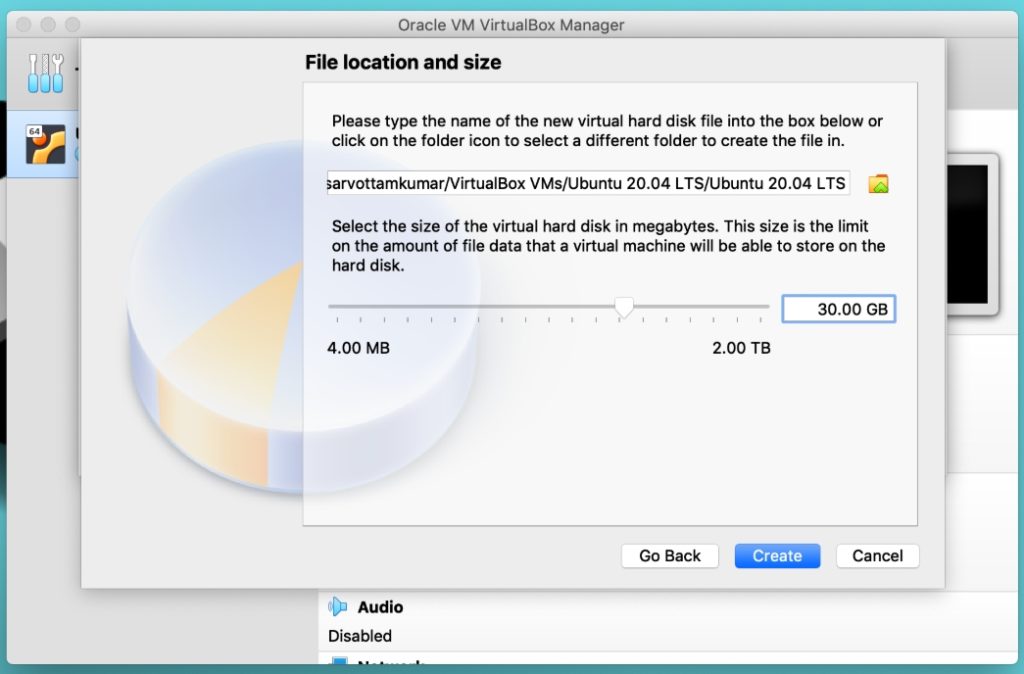Click the VM preview thumbnail behind dialog
The width and height of the screenshot is (1024, 674).
tap(972, 235)
